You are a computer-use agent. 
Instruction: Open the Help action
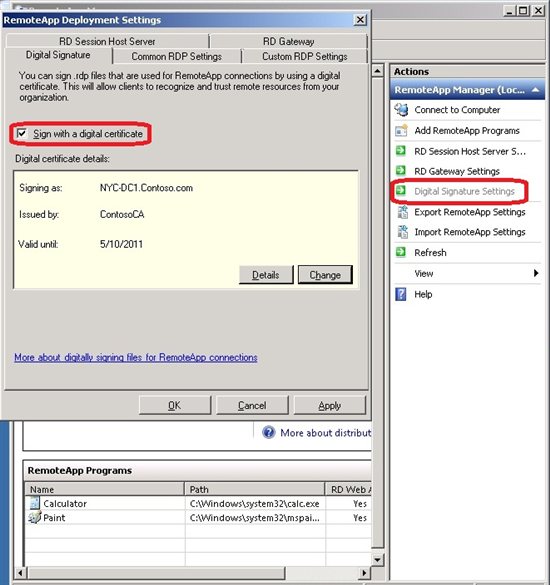pyautogui.click(x=423, y=294)
